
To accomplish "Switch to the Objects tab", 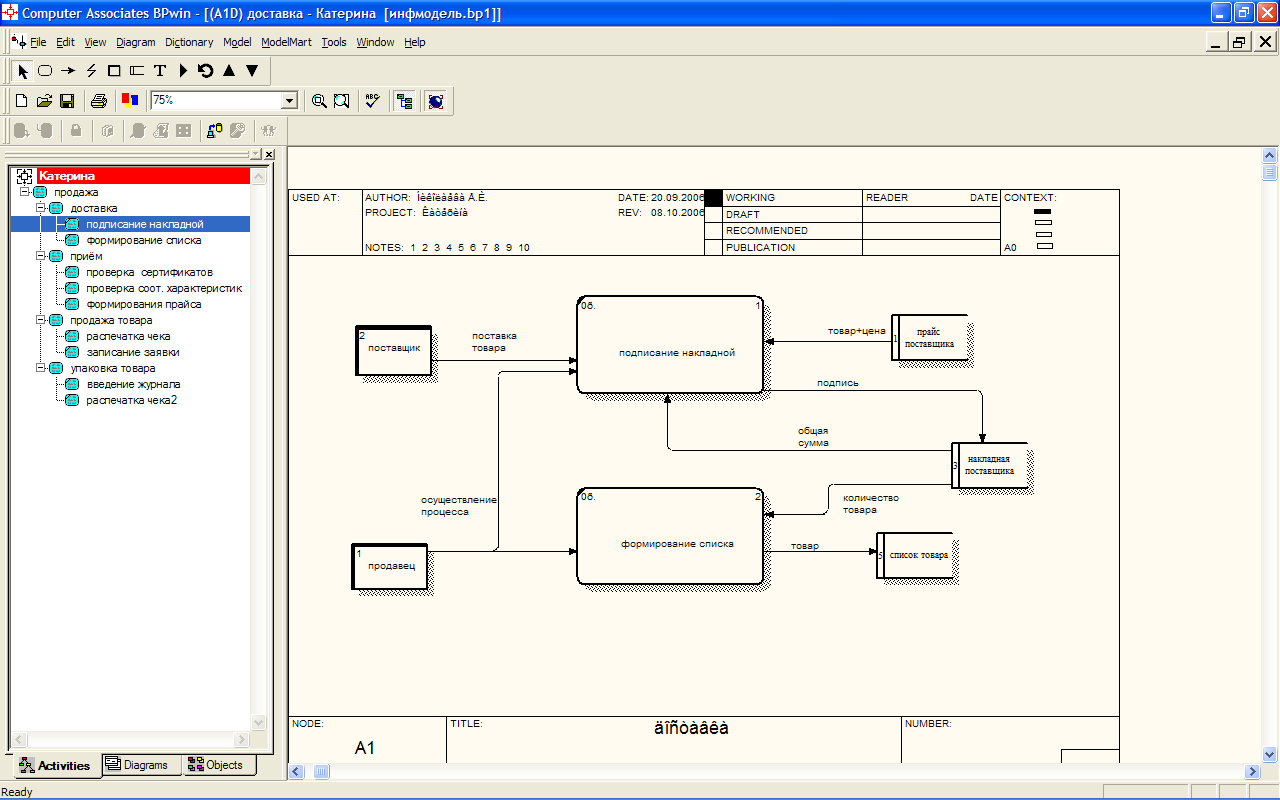I will [x=219, y=765].
